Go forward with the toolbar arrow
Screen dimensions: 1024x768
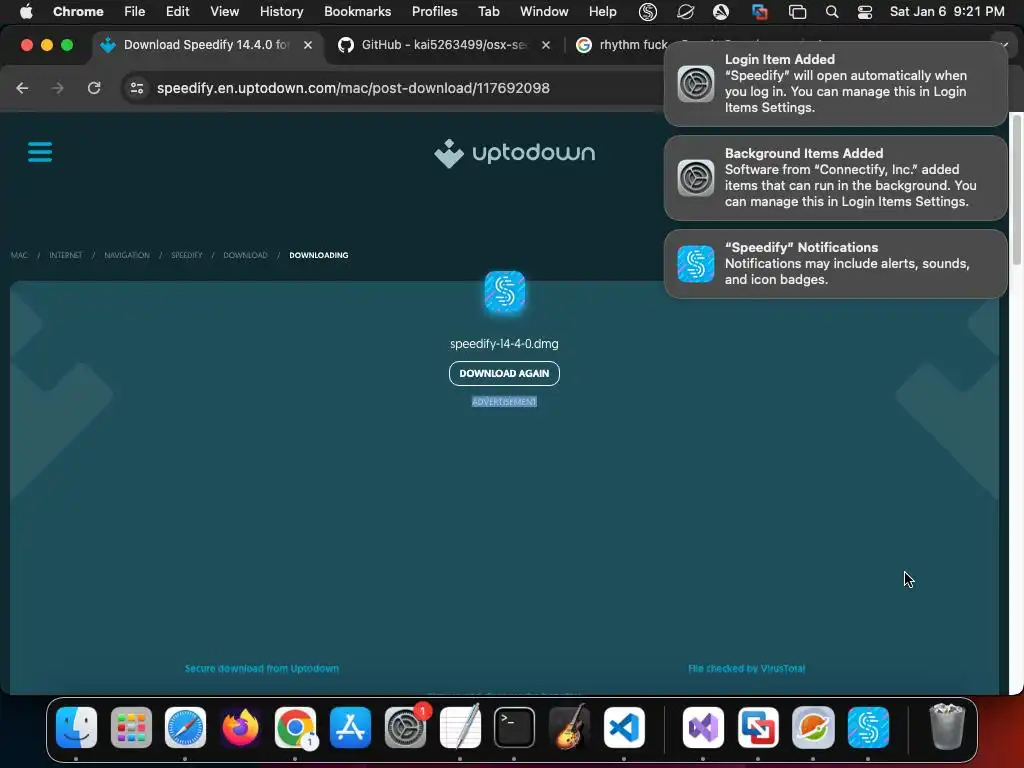[58, 88]
